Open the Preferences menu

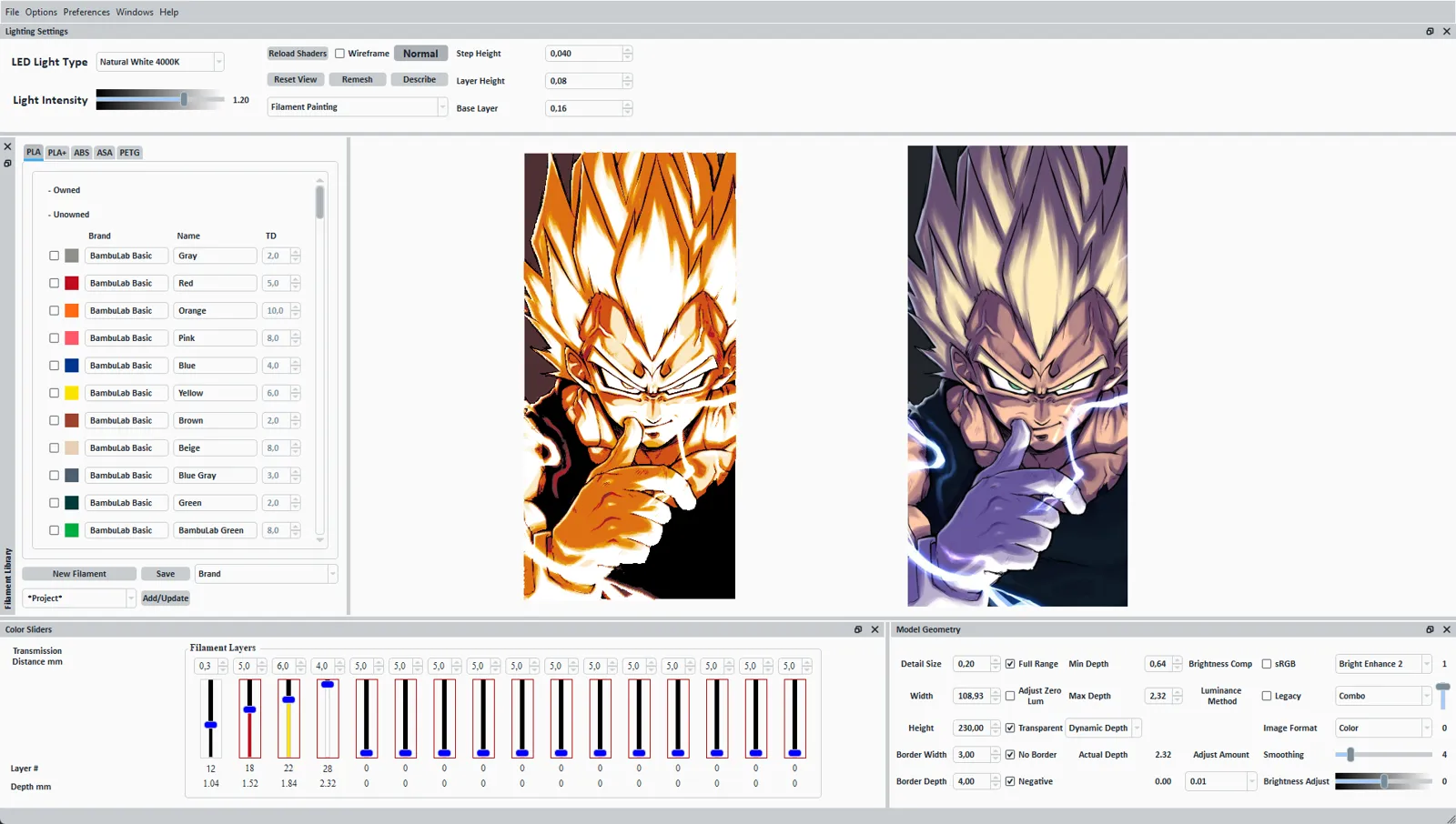click(86, 12)
